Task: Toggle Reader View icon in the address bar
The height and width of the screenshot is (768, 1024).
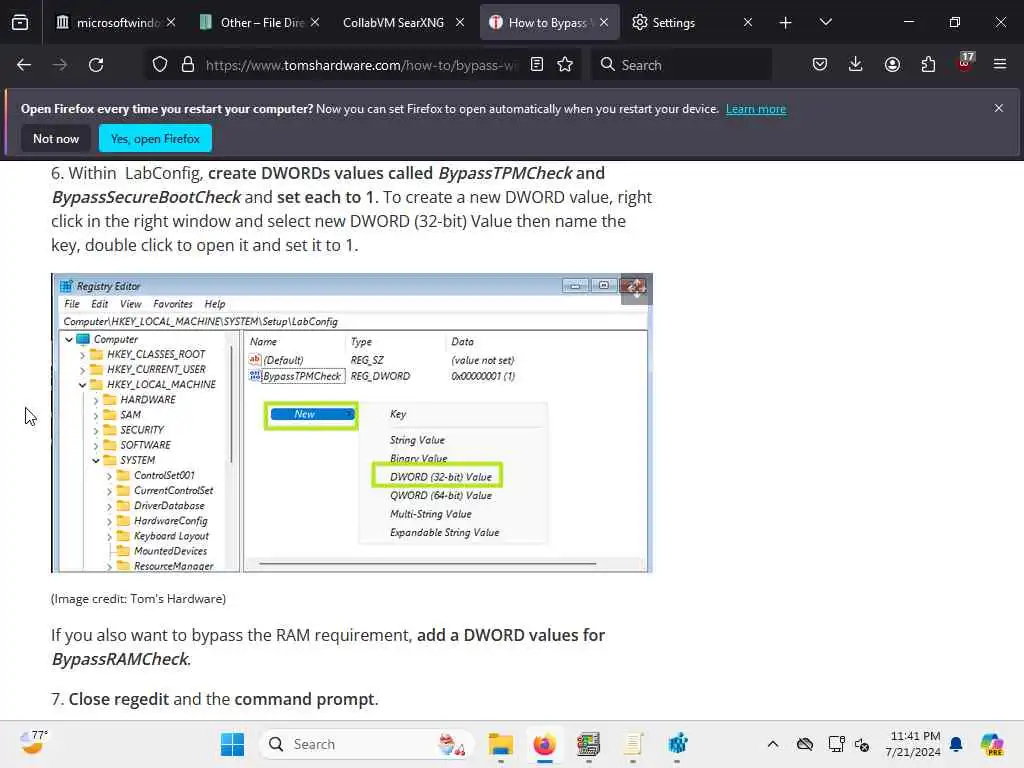Action: coord(537,64)
